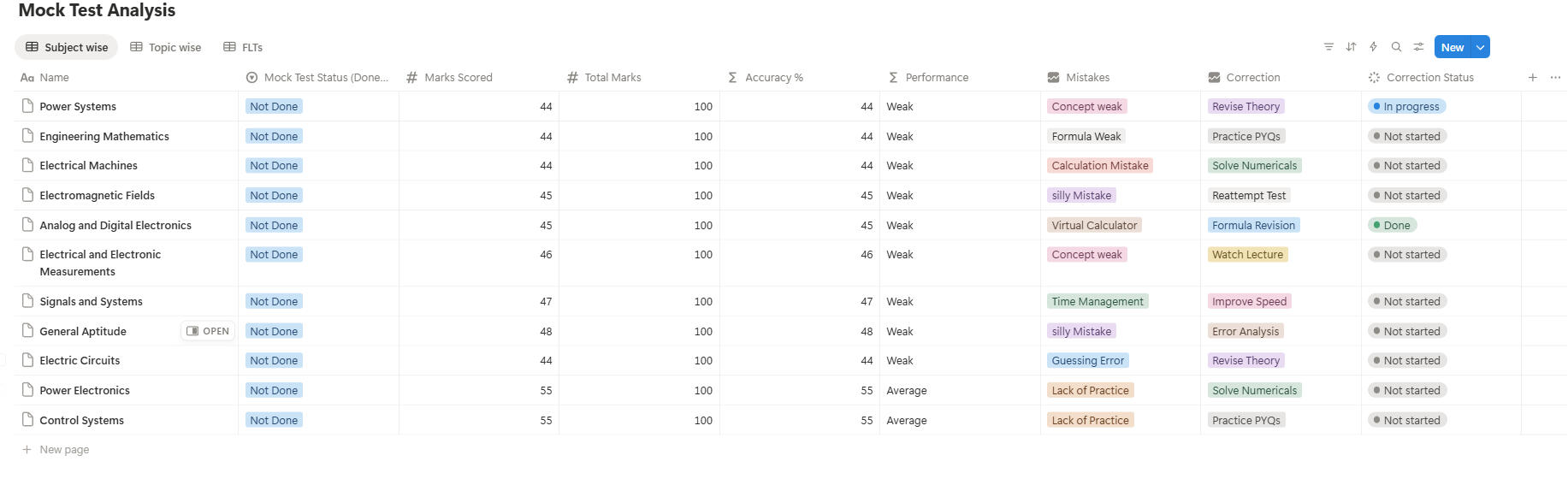Click the search magnifier icon
The height and width of the screenshot is (479, 1568).
click(x=1396, y=47)
